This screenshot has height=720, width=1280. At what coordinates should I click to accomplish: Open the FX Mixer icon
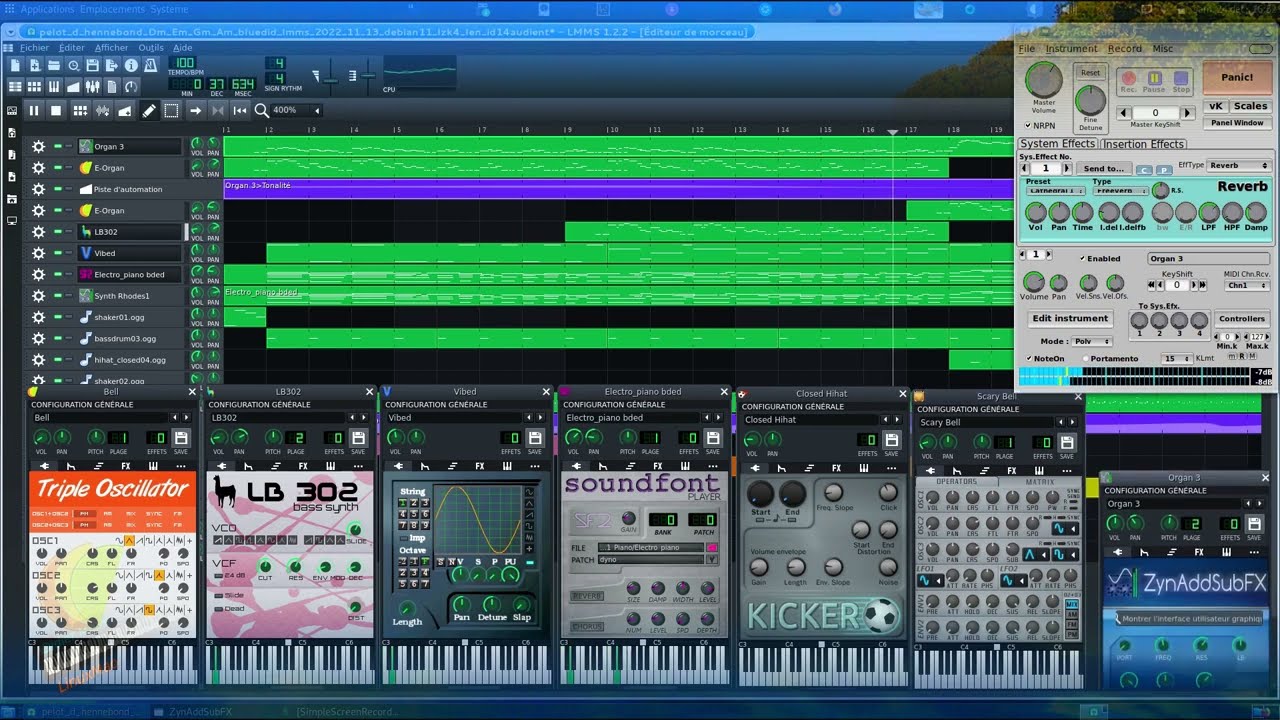[92, 87]
